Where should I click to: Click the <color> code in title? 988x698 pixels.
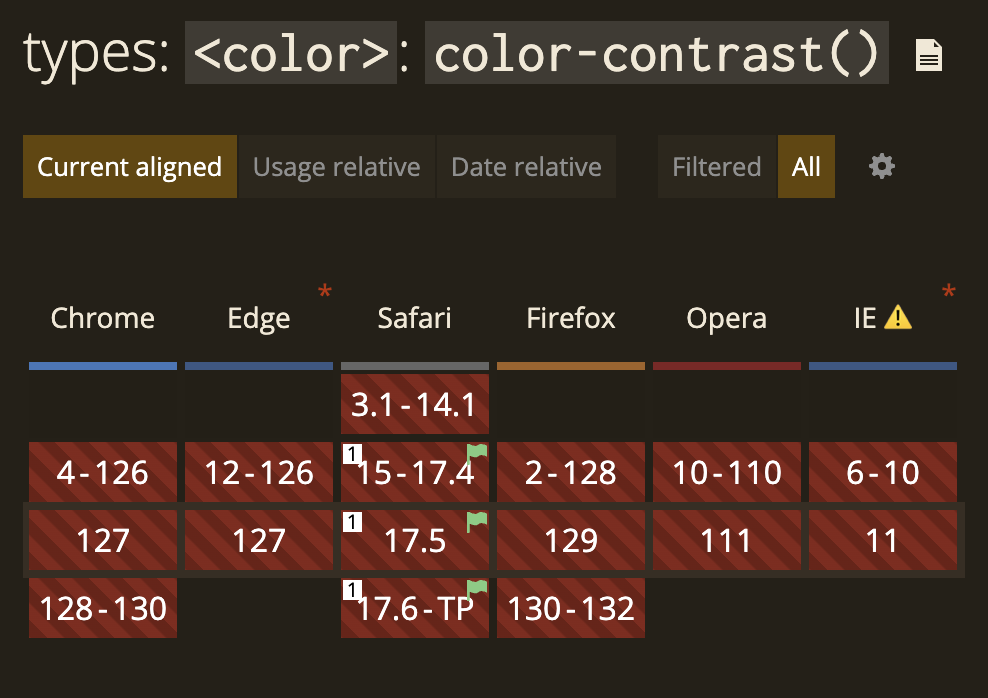(x=291, y=53)
